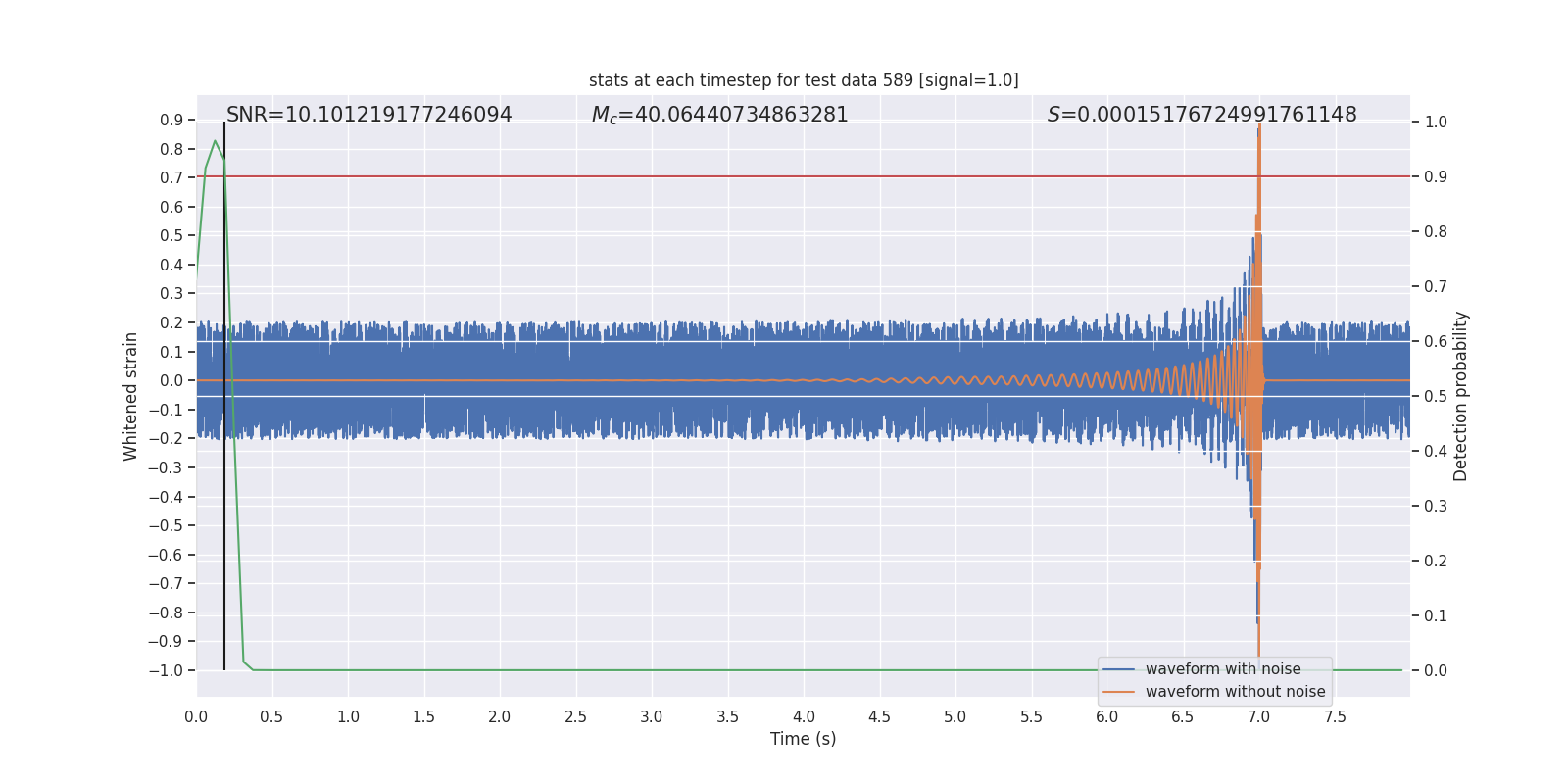Click the black vertical marker line

[224, 490]
